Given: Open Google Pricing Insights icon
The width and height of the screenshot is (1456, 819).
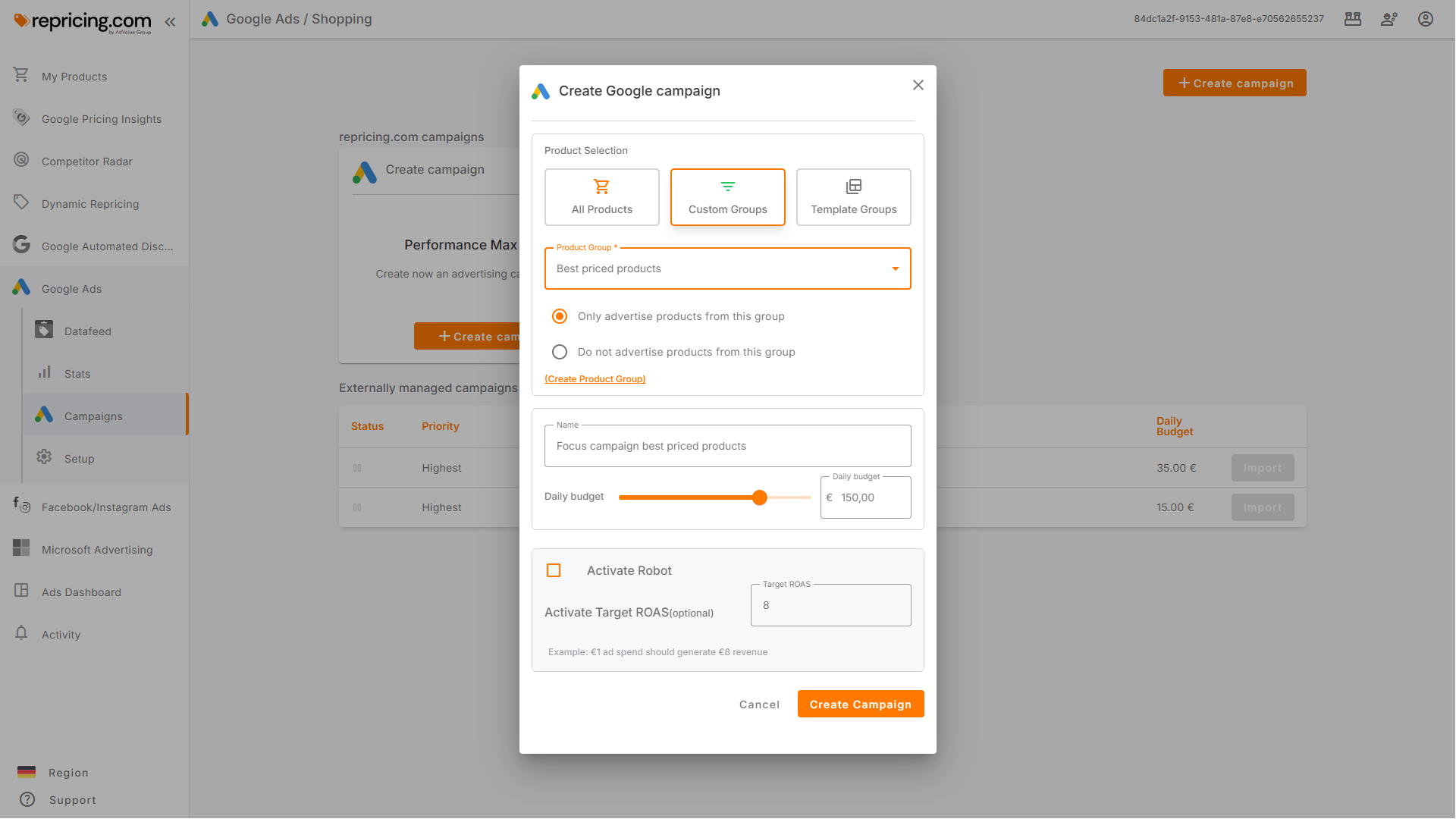Looking at the screenshot, I should 21,118.
